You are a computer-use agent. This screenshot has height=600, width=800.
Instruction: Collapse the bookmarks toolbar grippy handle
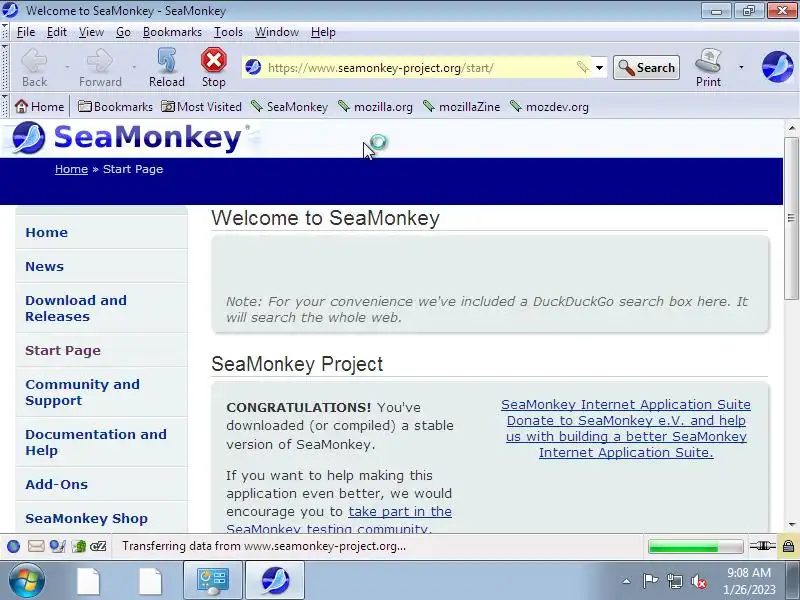5,106
